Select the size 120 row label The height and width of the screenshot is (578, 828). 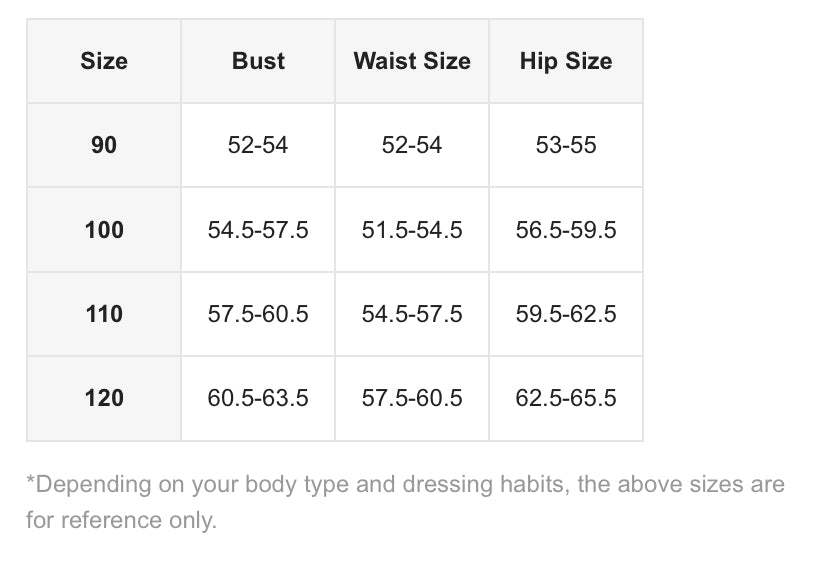(104, 398)
